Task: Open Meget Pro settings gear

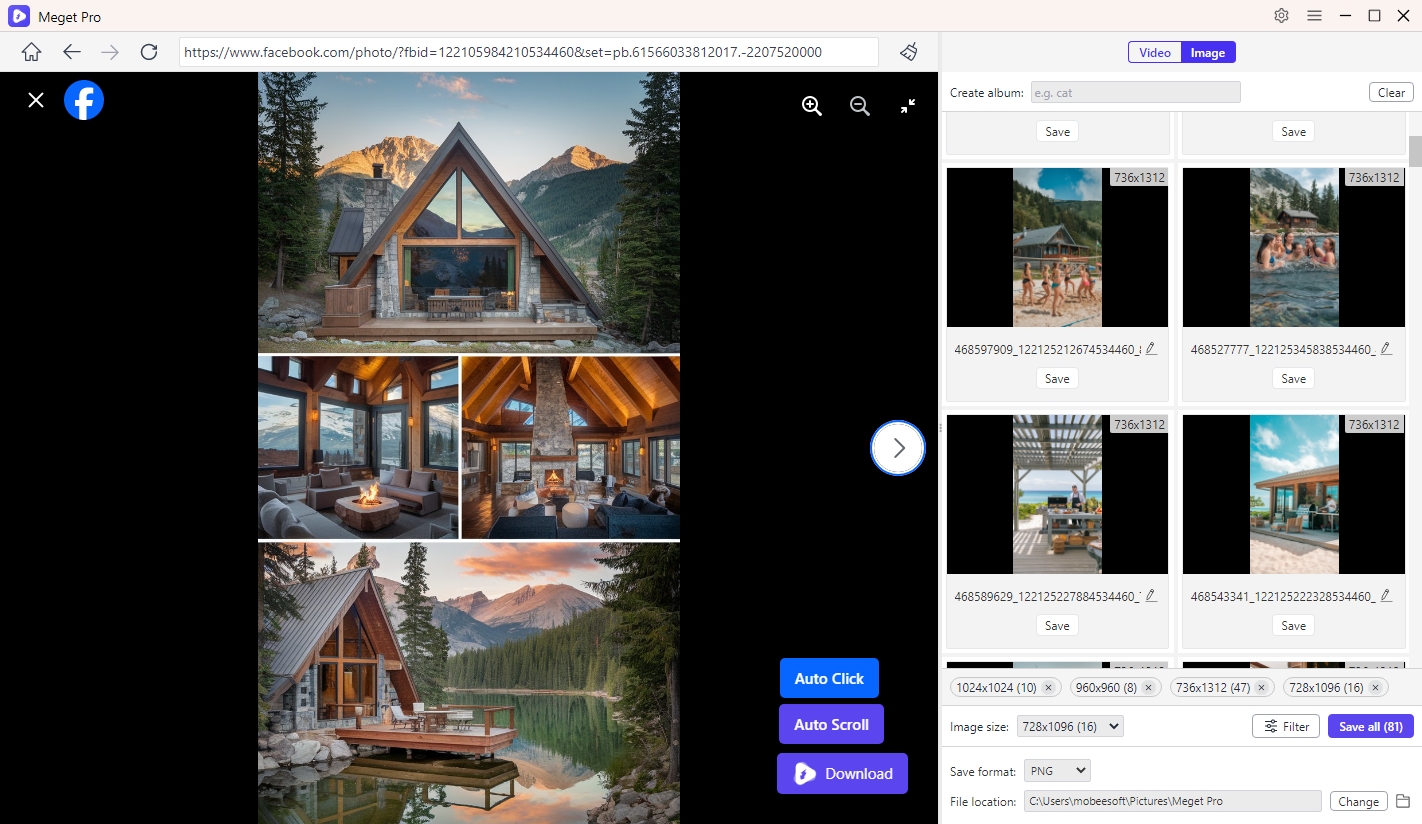Action: tap(1281, 16)
